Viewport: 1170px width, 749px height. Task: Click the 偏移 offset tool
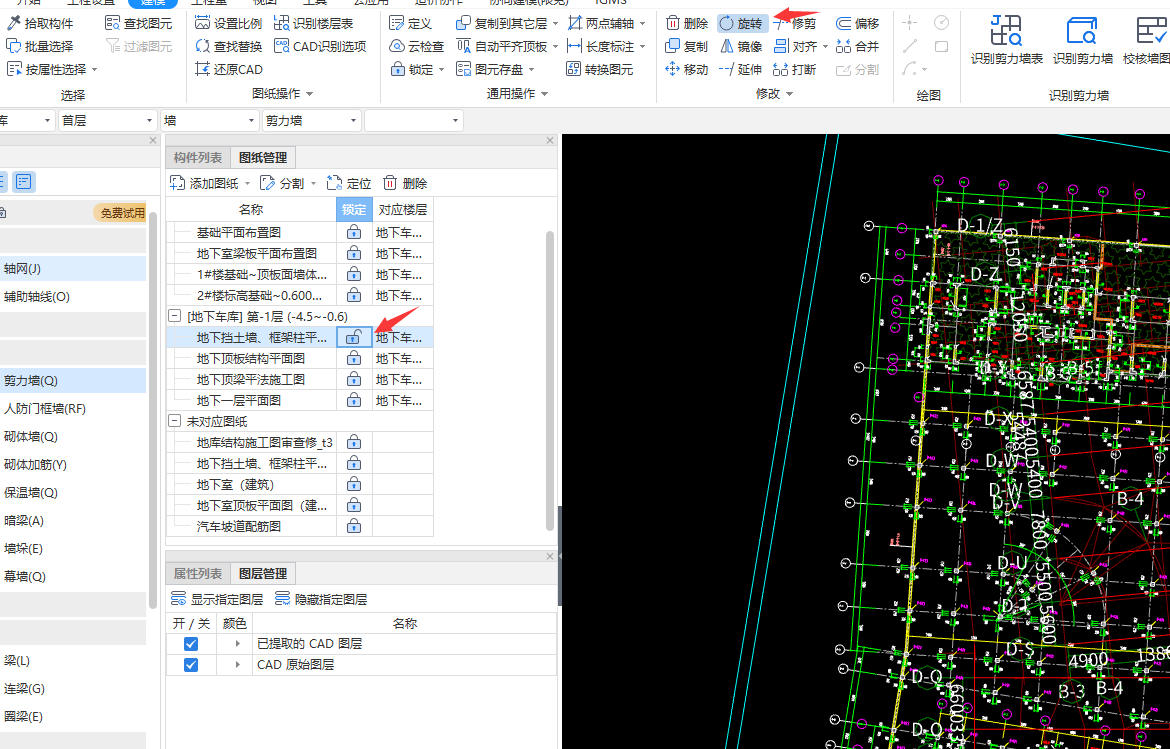(x=857, y=23)
